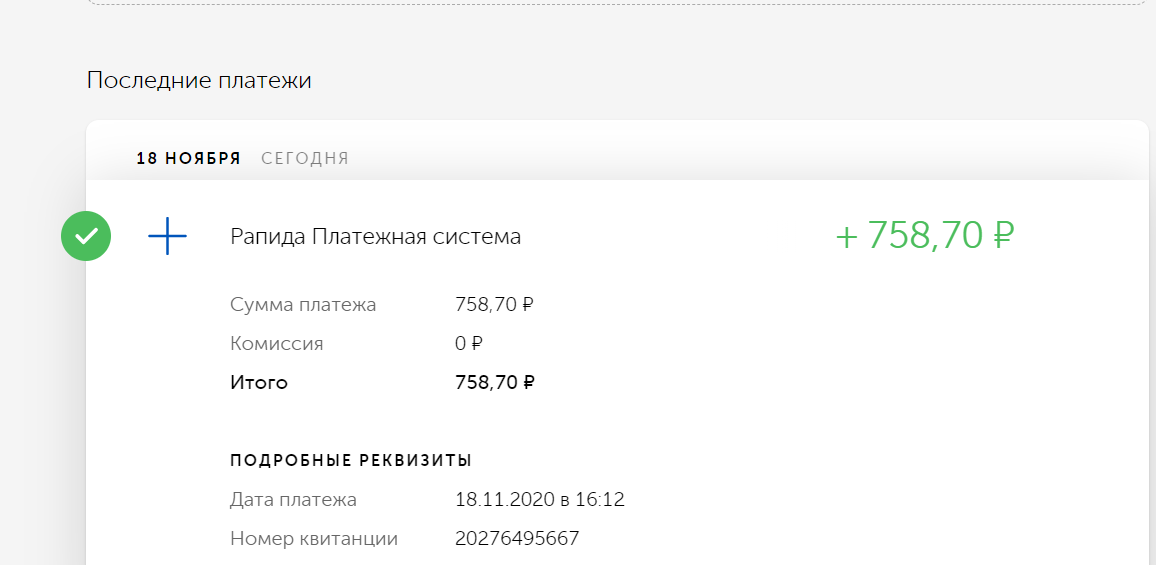Click the ПОДРОБНЫЕ РЕКВИЗИТЫ section header

(351, 461)
